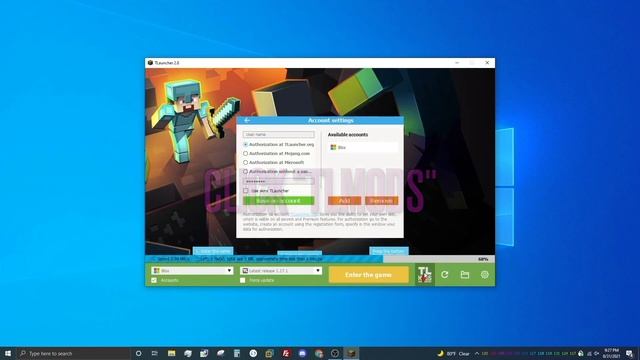Open launcher settings gear icon
Image resolution: width=640 pixels, height=360 pixels.
[484, 275]
